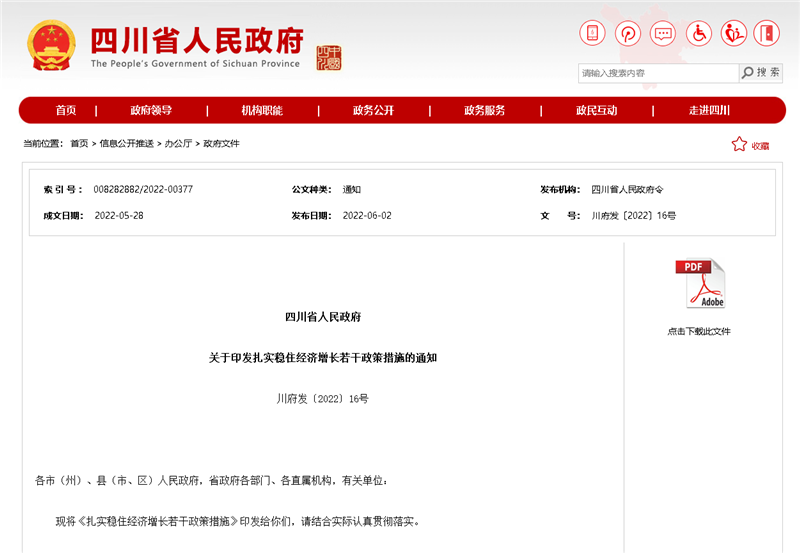Viewport: 800px width, 553px height.
Task: Click the 发布机构 value 四川省人民政府令
Action: [x=628, y=189]
